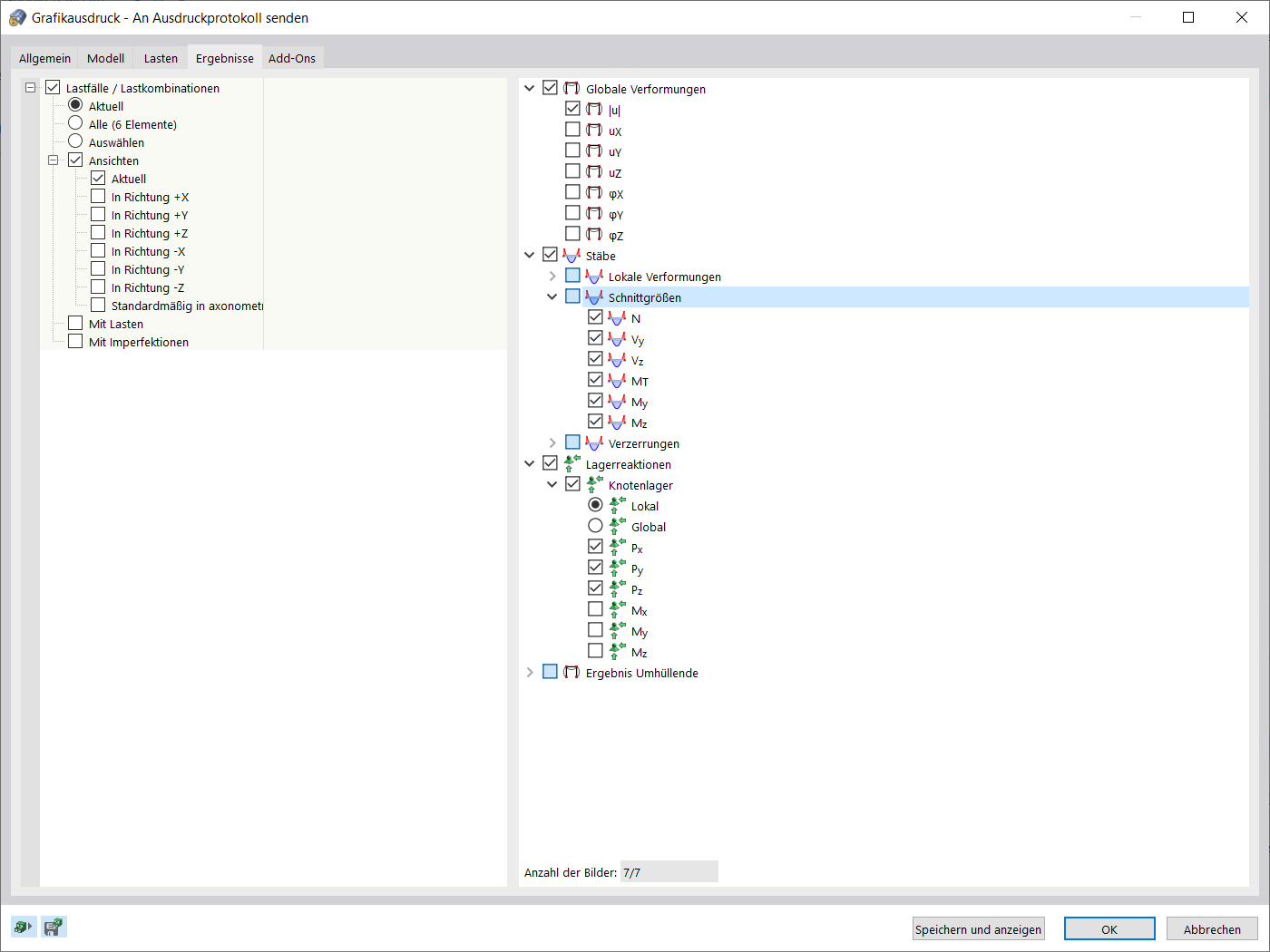Collapse the Lagerreaktionen group
Image resolution: width=1270 pixels, height=952 pixels.
click(x=530, y=463)
